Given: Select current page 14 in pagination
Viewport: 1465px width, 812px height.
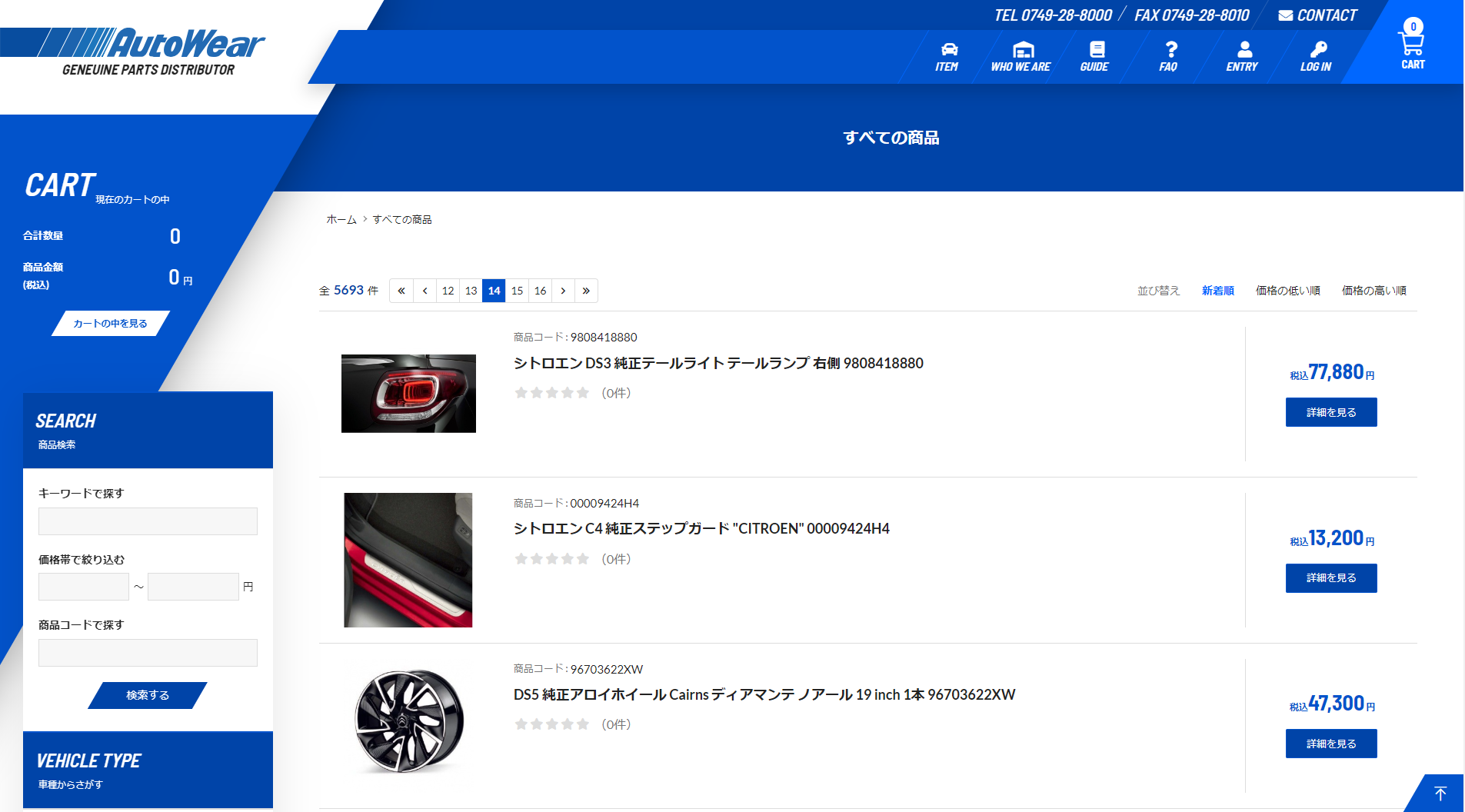Looking at the screenshot, I should [494, 291].
